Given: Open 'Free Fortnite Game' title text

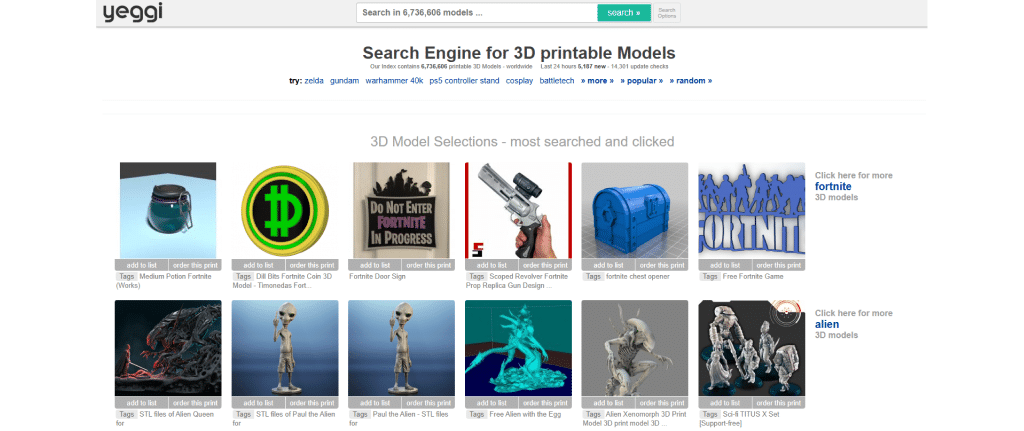Looking at the screenshot, I should click(x=753, y=277).
